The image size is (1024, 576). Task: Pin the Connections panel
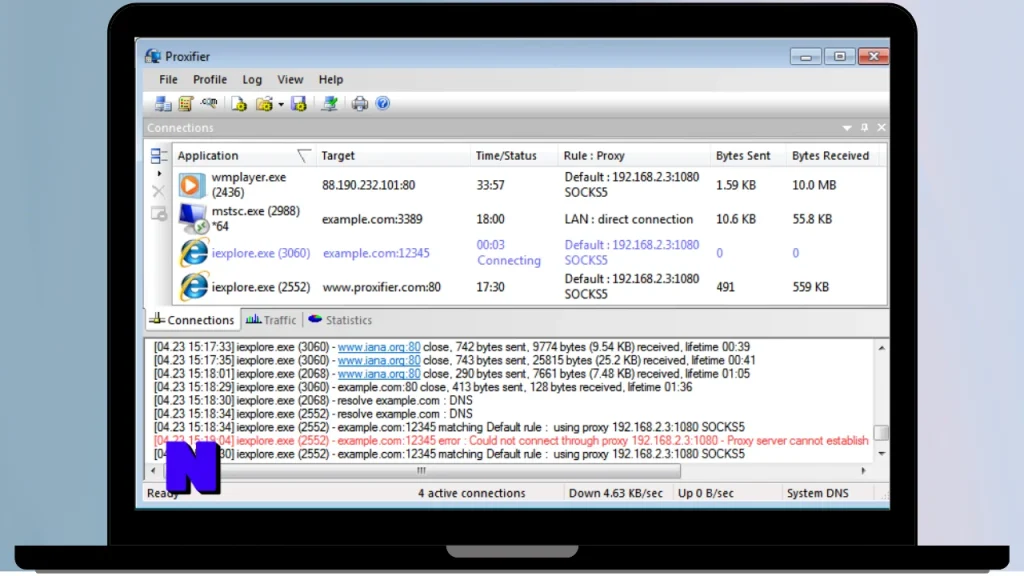865,127
